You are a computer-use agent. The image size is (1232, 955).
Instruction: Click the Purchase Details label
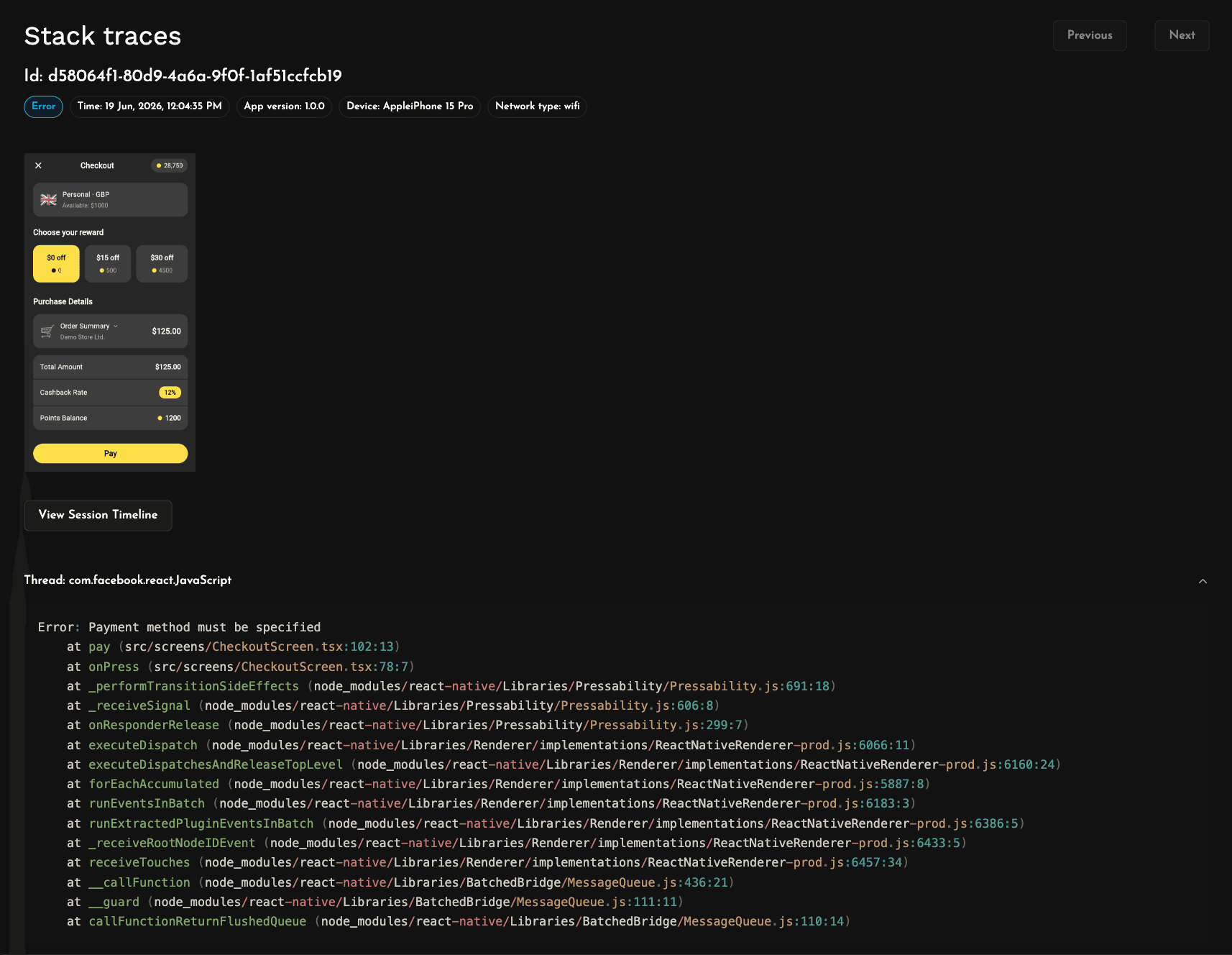pos(63,301)
